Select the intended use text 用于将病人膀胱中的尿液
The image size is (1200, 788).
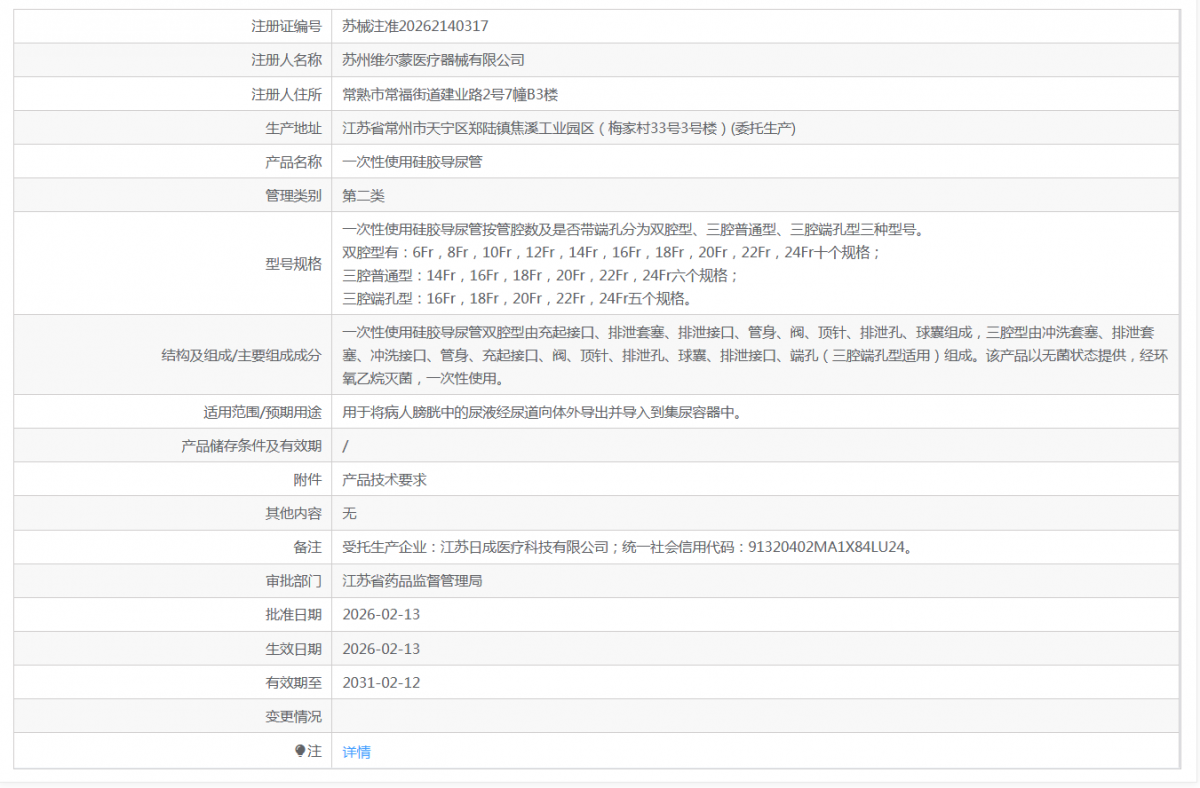(x=541, y=412)
